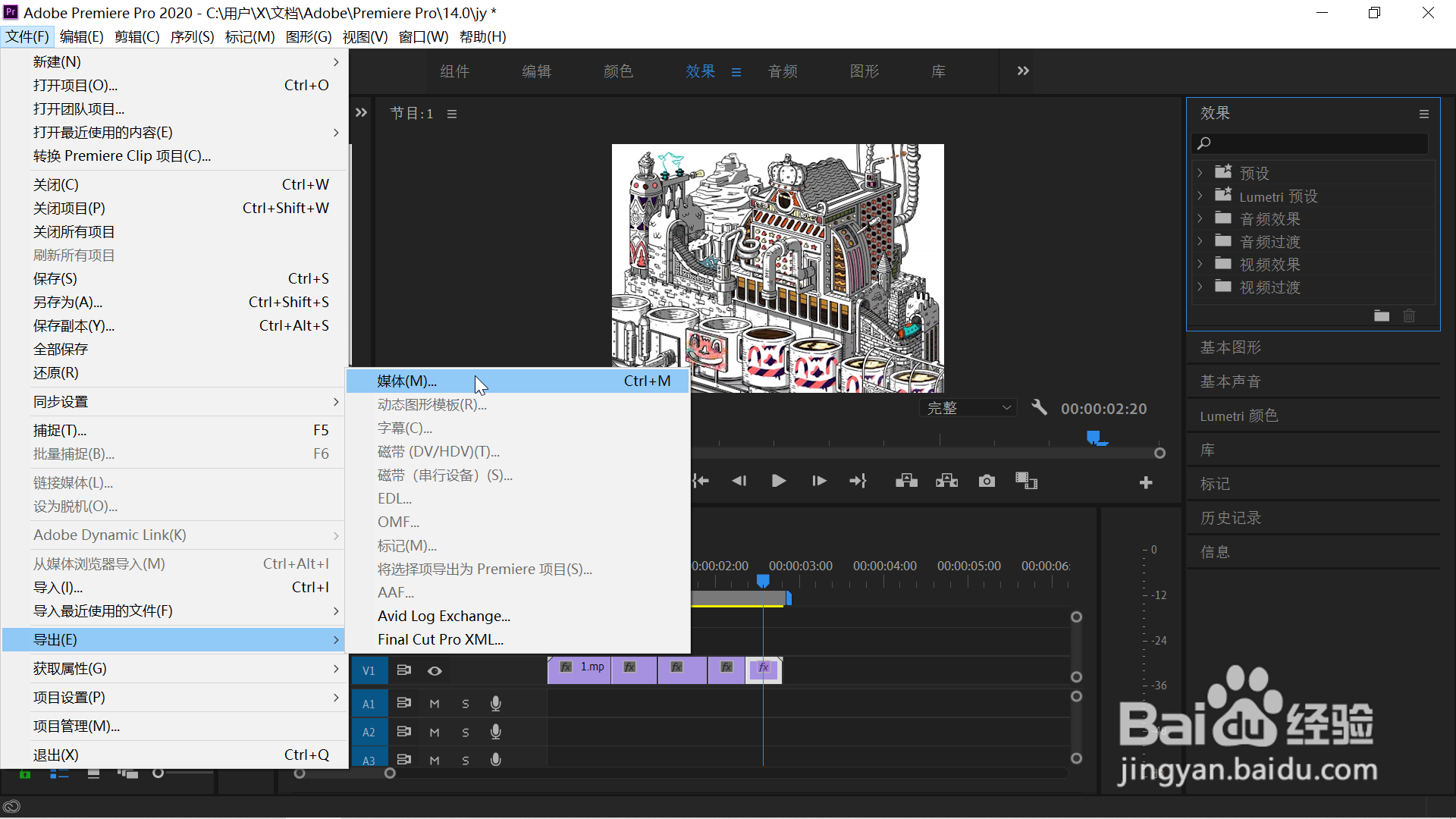
Task: Expand the Lumetri 预设 folder
Action: pos(1200,196)
